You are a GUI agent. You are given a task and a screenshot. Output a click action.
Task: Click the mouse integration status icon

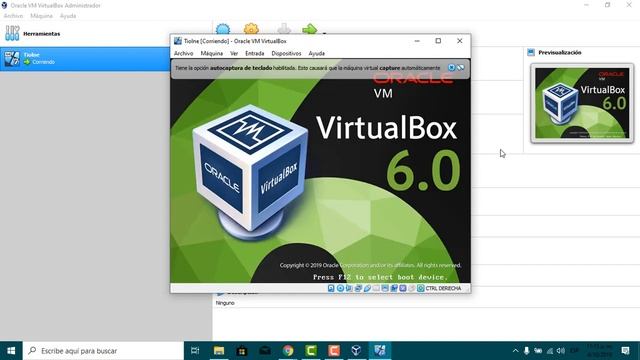(412, 289)
